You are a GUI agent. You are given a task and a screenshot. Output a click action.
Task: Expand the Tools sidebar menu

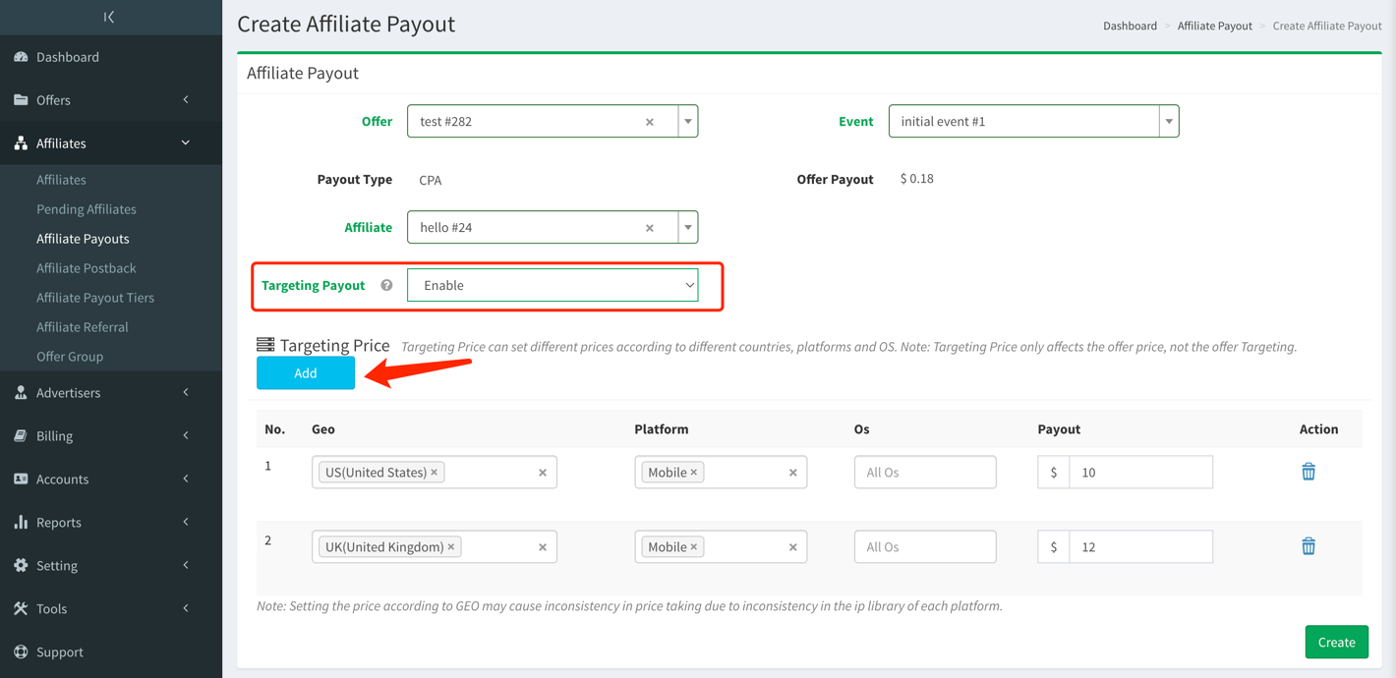point(186,608)
